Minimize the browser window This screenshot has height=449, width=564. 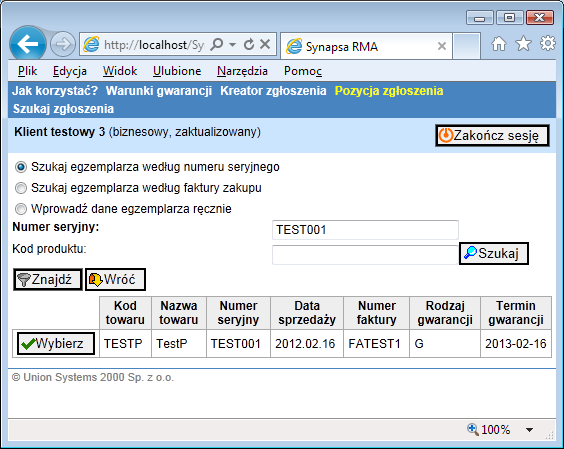[480, 18]
